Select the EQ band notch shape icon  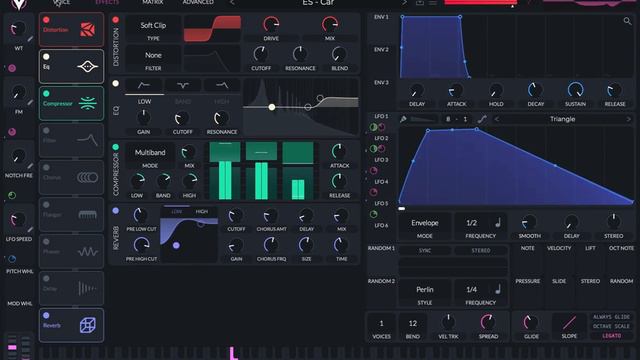182,85
